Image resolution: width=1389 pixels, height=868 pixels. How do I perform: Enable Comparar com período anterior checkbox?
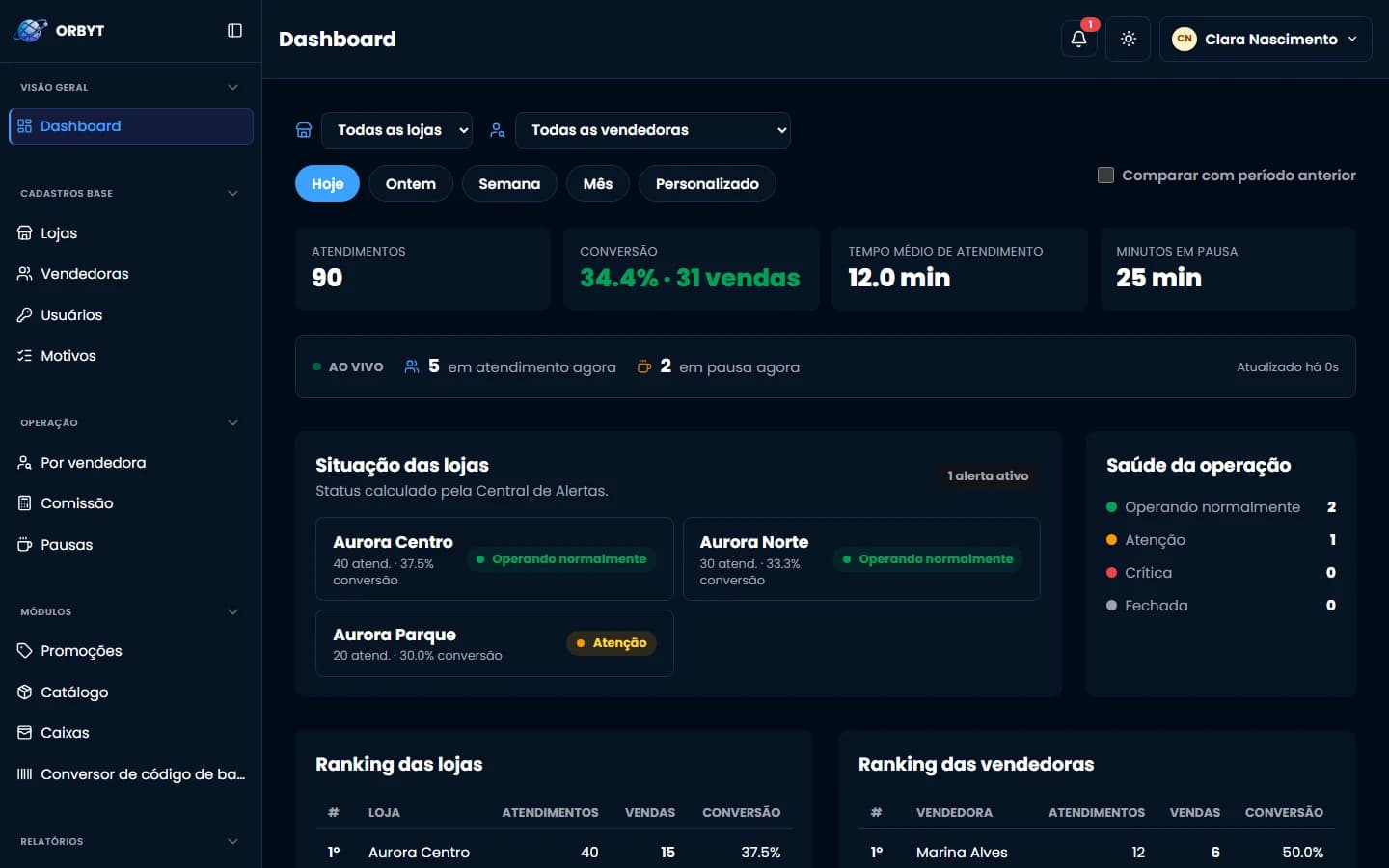click(1106, 176)
